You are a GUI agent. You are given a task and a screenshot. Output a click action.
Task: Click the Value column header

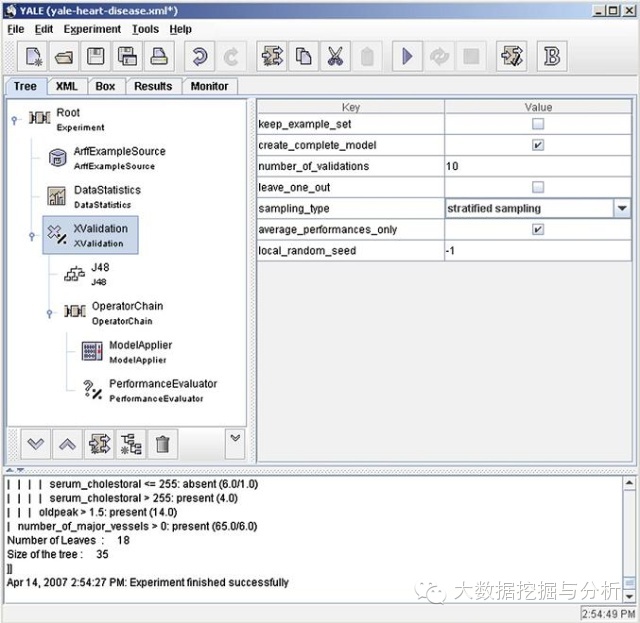538,107
